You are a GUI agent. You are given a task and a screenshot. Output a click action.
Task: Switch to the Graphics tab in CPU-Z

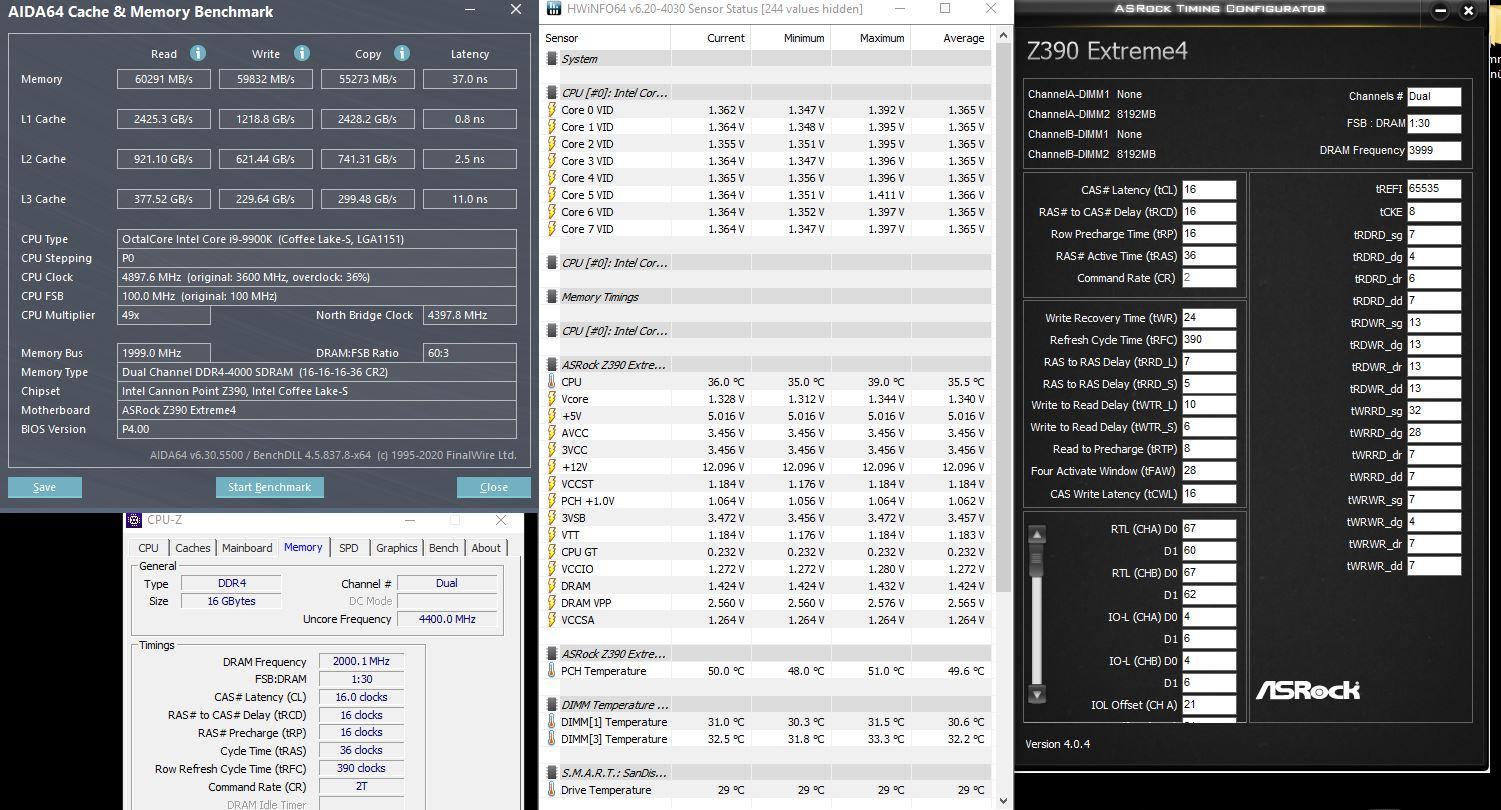click(396, 548)
